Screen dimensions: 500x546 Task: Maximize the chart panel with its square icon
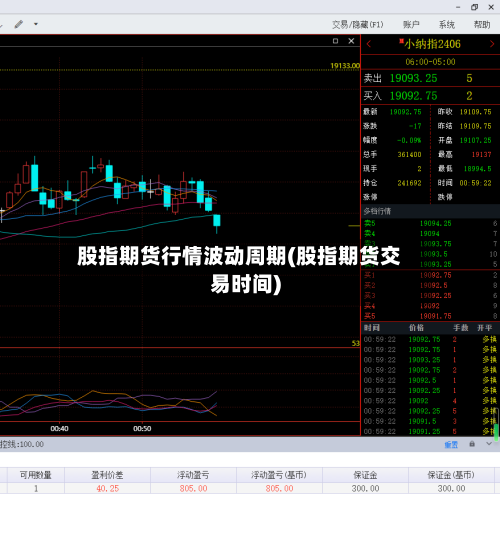(335, 41)
